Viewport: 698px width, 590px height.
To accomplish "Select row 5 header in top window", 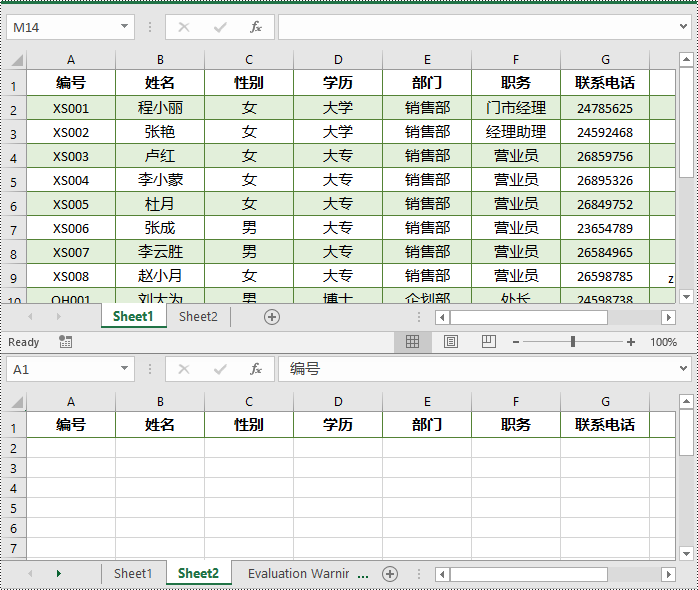I will tap(13, 182).
